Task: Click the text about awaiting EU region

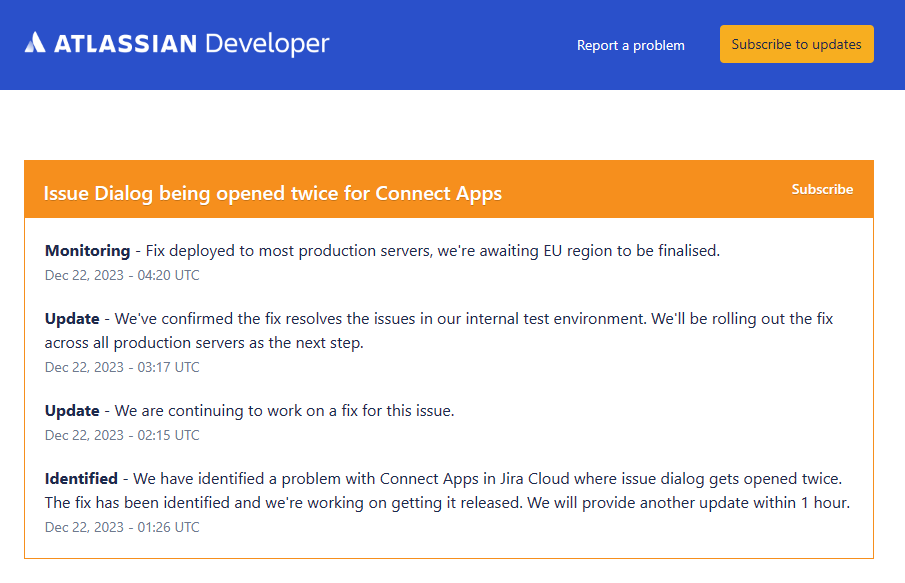Action: pos(433,251)
